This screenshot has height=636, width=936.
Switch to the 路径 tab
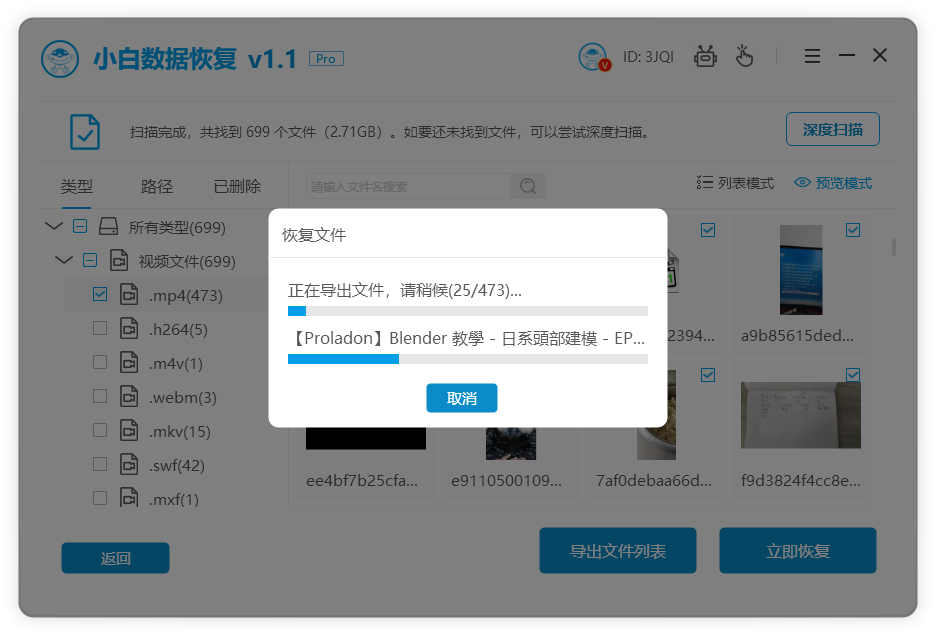pos(156,186)
